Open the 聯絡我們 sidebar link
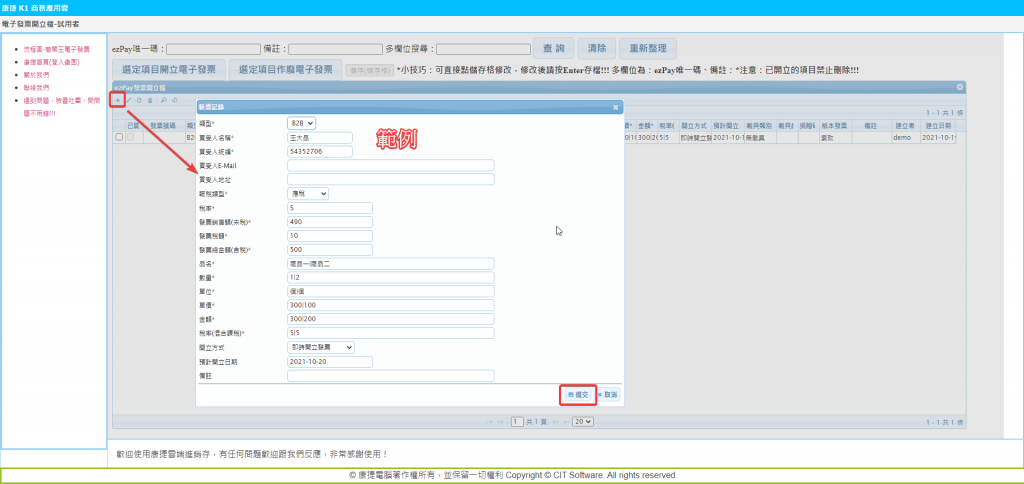This screenshot has height=484, width=1024. (x=36, y=88)
